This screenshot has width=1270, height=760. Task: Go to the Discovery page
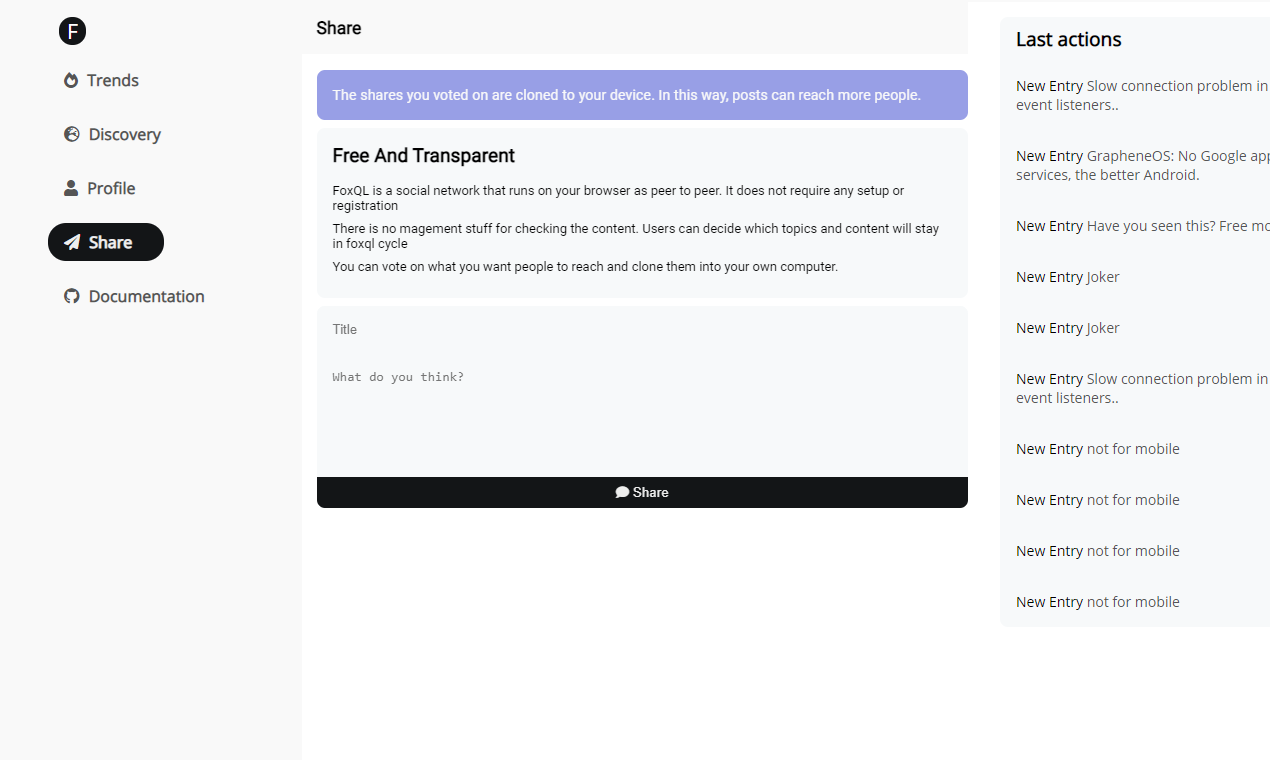124,134
